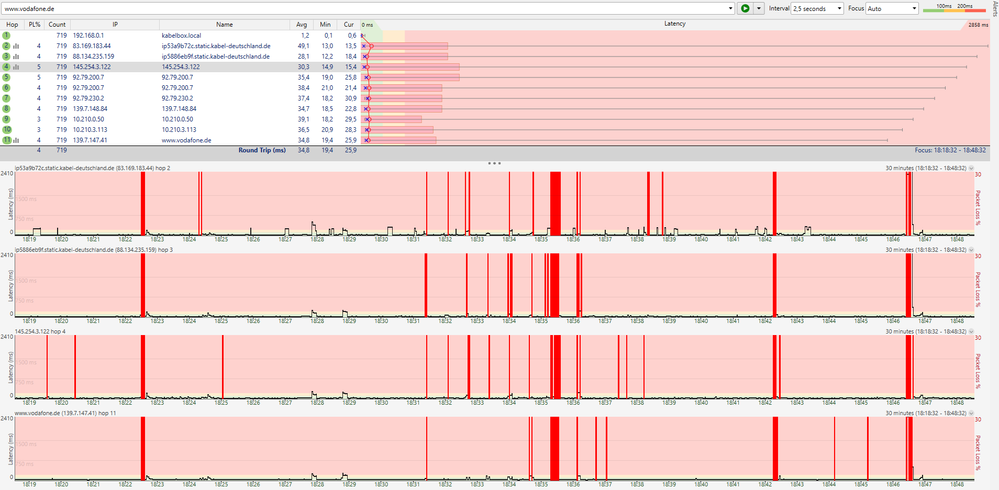Toggle the timeline graph icon for hop 2
Viewport: 999px width, 490px height.
pos(16,46)
